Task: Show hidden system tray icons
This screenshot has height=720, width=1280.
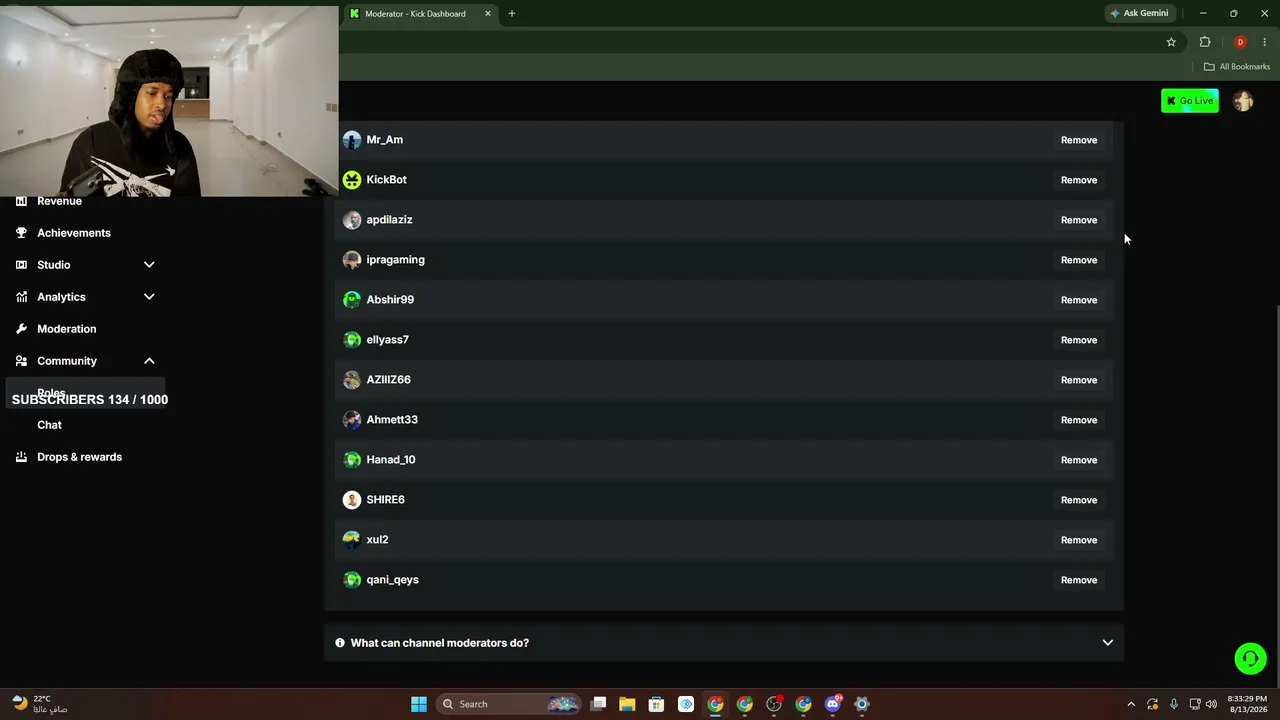Action: (1131, 704)
